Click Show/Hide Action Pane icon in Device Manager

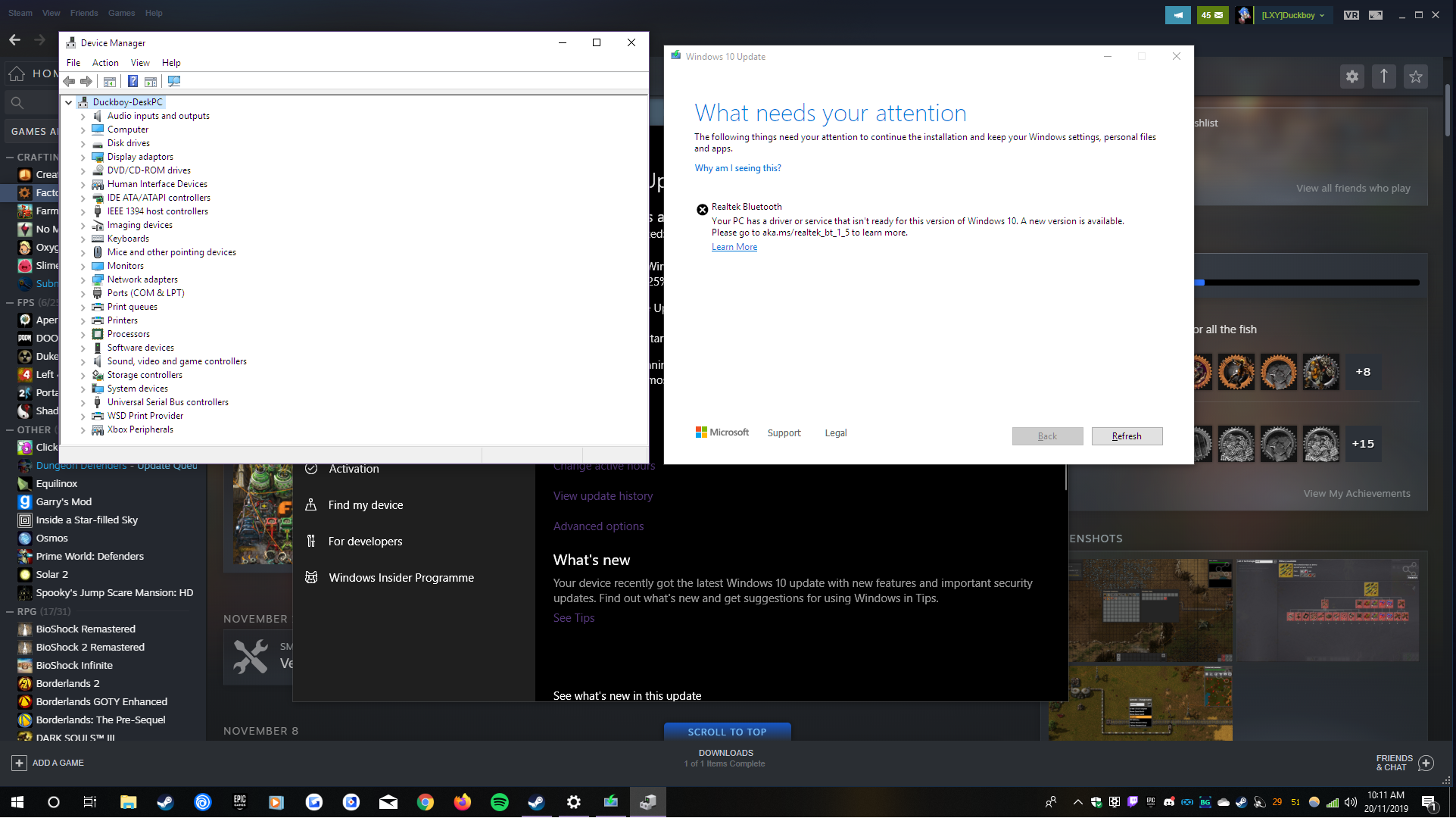tap(151, 82)
